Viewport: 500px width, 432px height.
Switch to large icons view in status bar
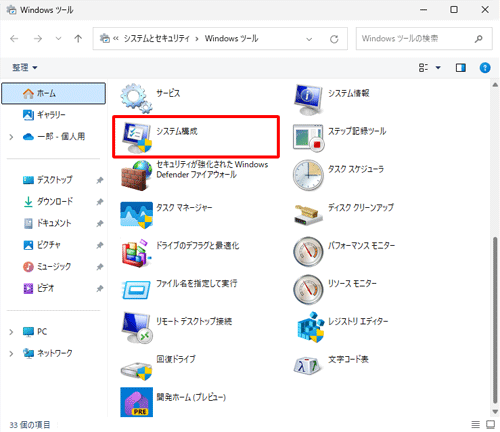tap(490, 424)
